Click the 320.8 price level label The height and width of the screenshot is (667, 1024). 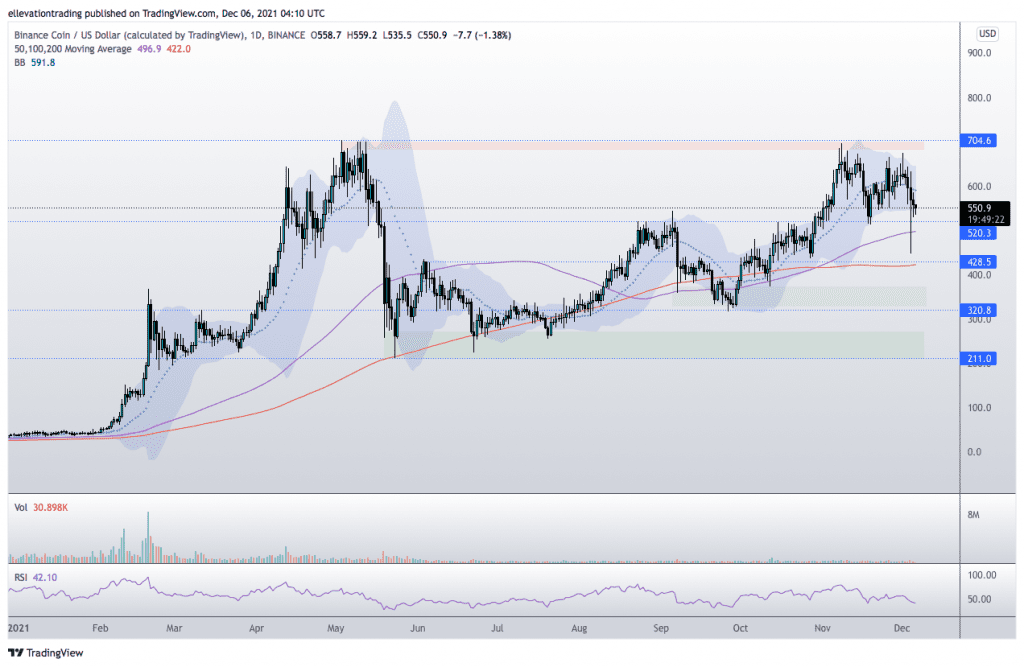pyautogui.click(x=978, y=310)
